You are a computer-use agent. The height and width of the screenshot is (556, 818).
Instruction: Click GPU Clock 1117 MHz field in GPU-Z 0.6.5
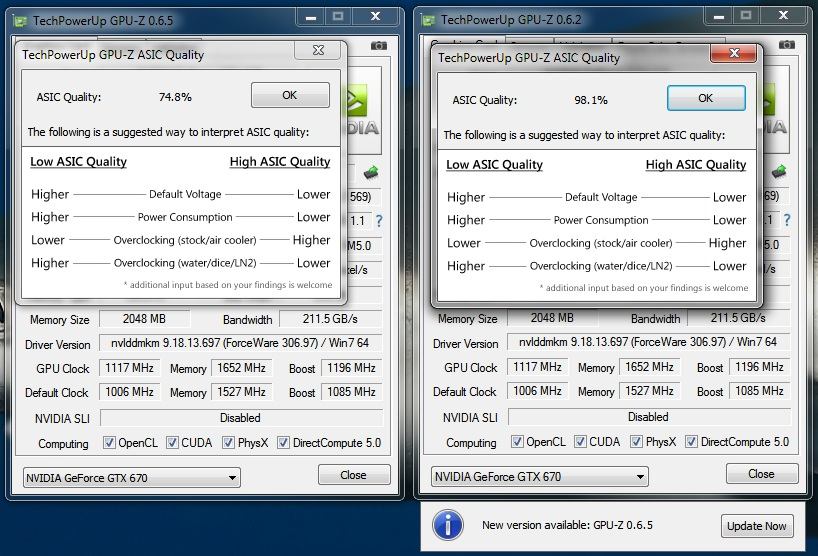[x=129, y=368]
